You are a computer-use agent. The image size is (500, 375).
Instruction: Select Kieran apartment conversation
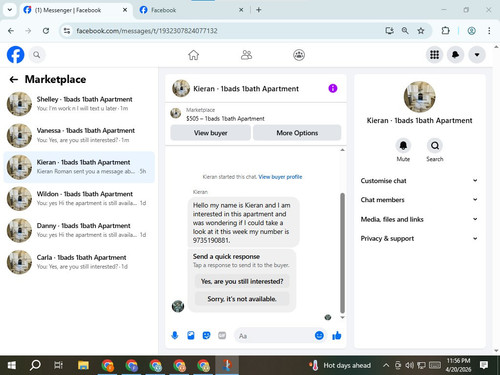coord(79,167)
